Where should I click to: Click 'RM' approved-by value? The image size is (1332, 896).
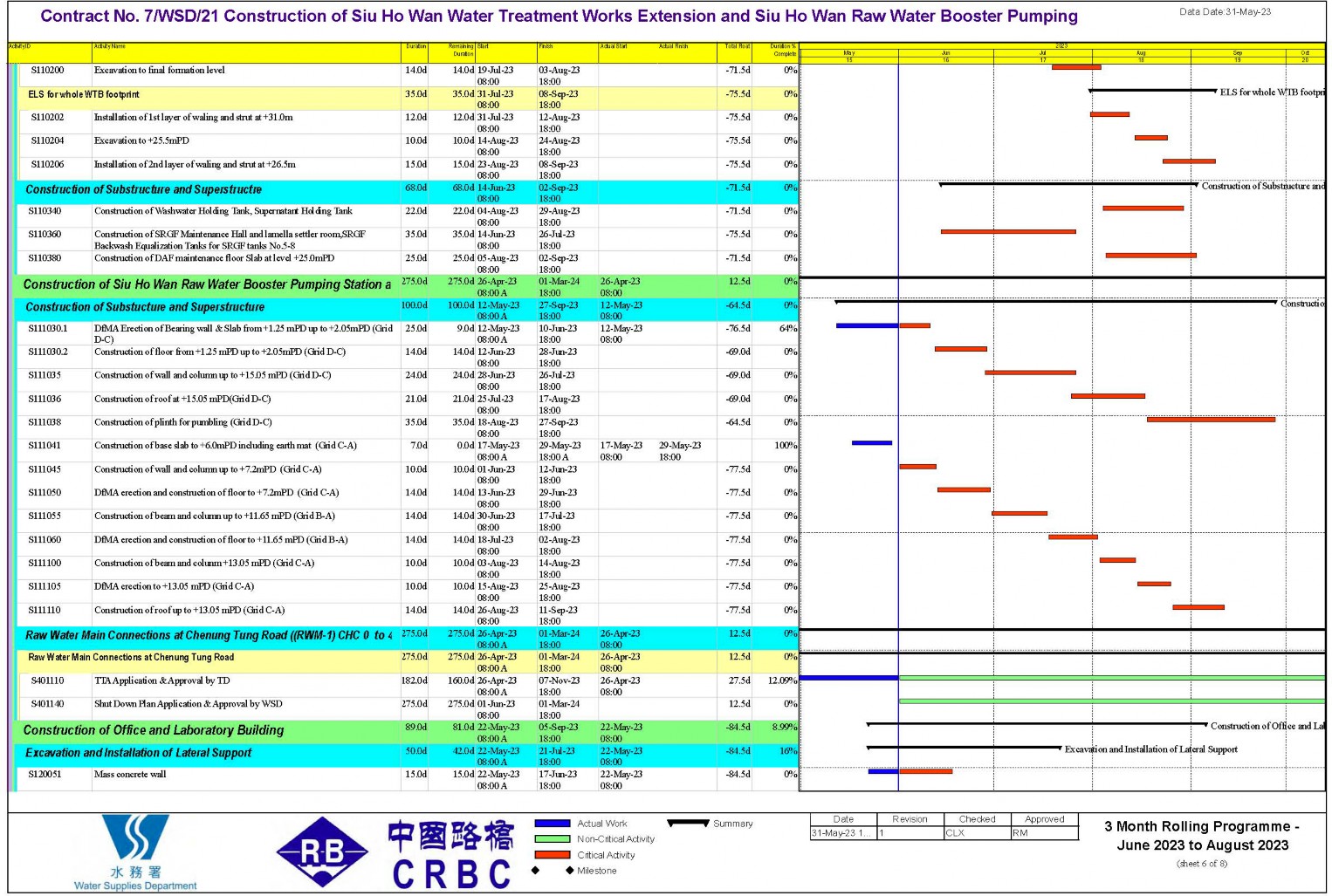point(1020,833)
